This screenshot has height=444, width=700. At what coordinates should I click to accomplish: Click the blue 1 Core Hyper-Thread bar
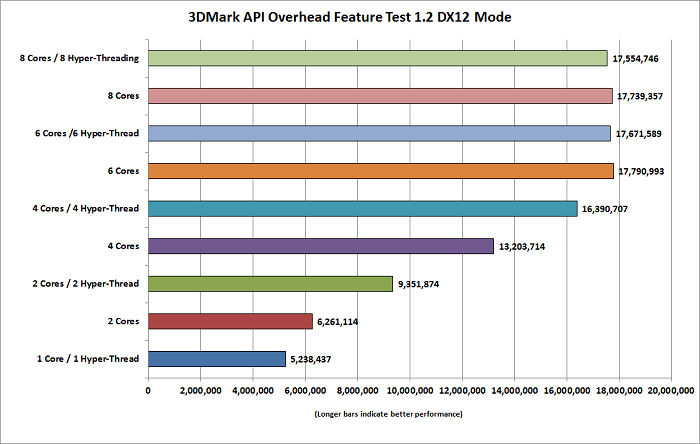[x=217, y=359]
